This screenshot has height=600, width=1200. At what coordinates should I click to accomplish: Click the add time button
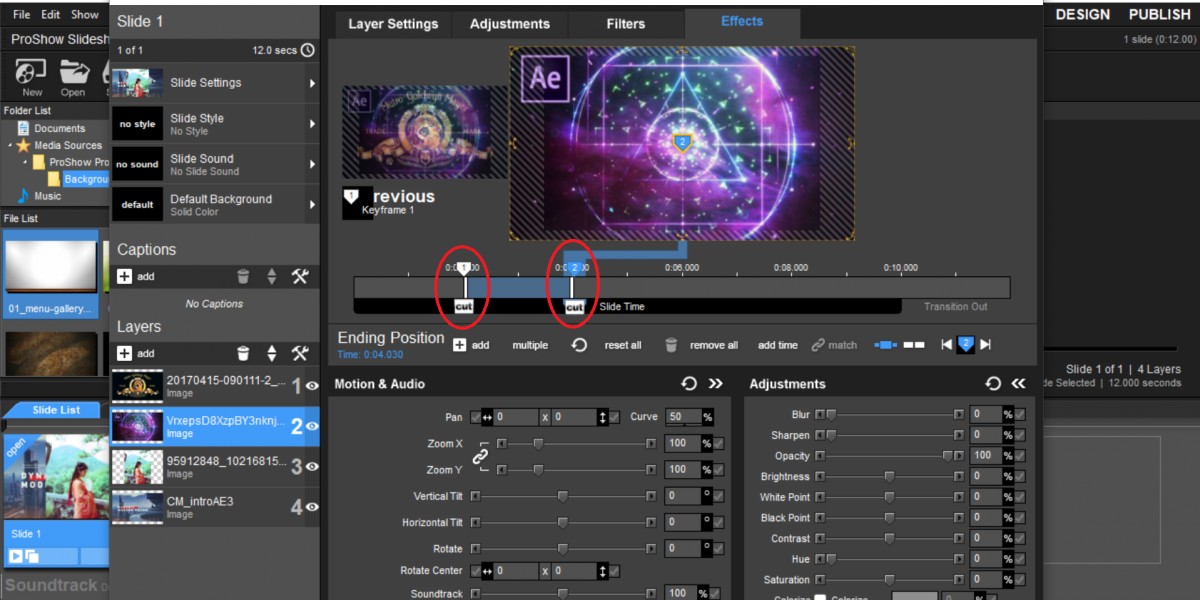click(778, 345)
